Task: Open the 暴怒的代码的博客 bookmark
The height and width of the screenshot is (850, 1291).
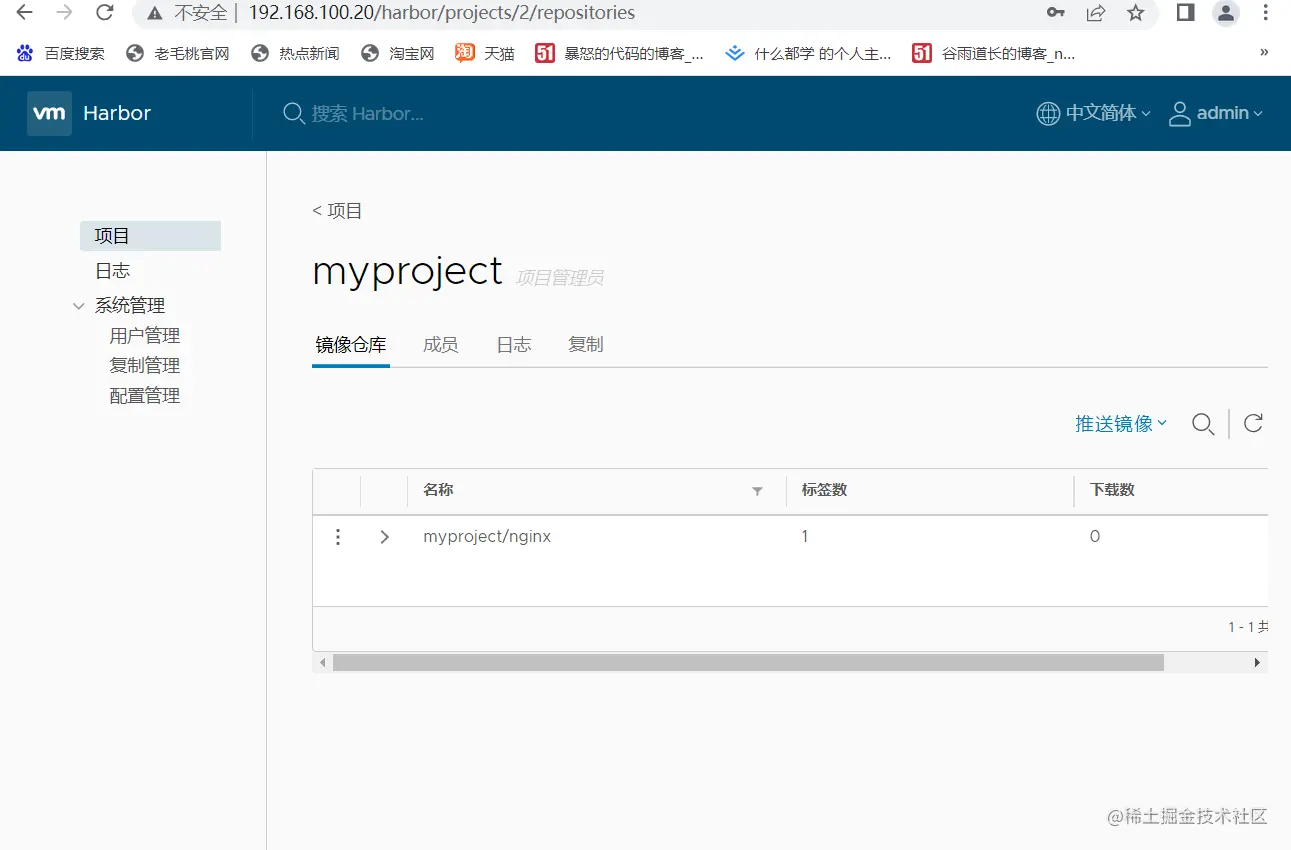Action: coord(620,54)
